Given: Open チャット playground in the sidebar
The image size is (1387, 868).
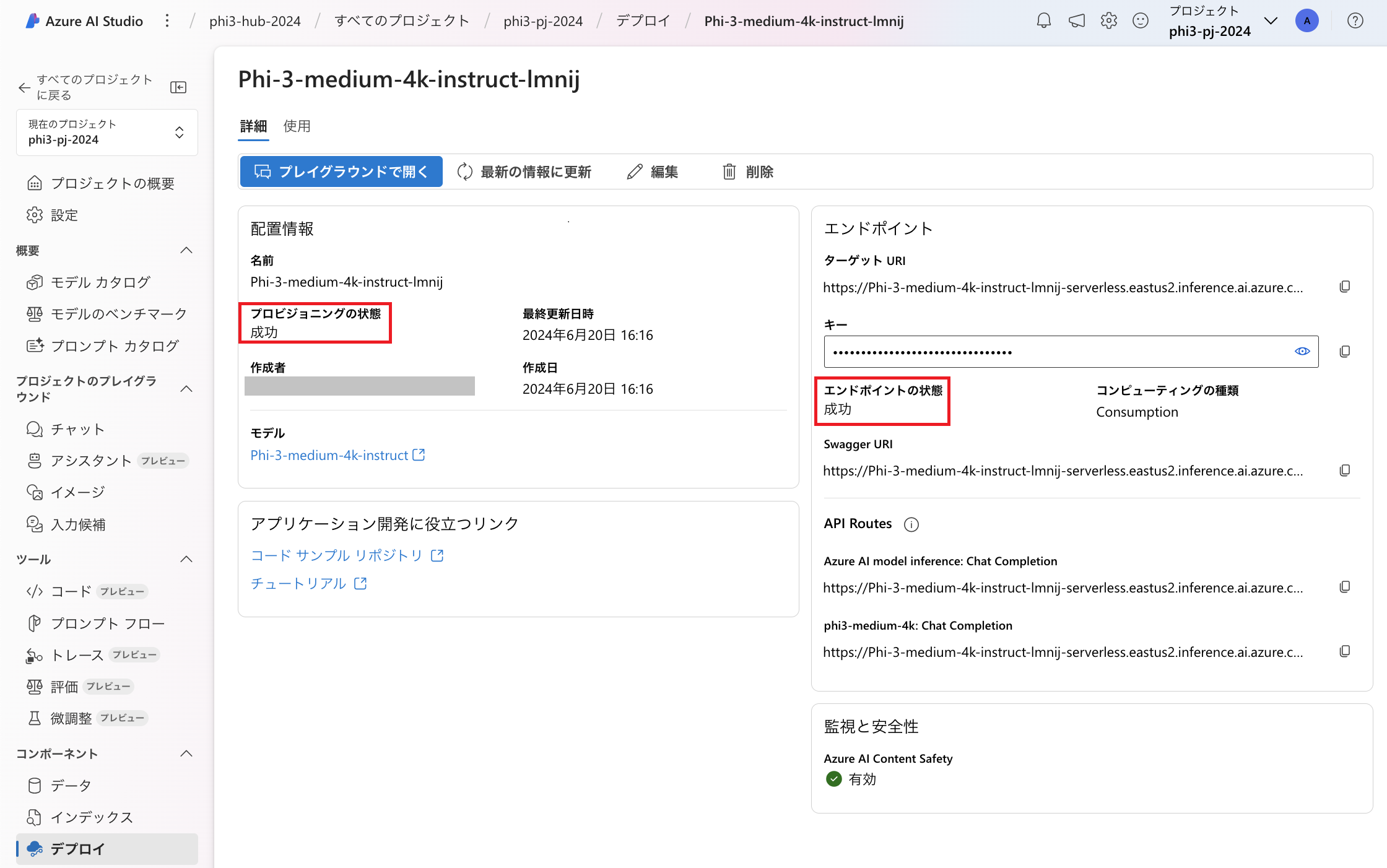Looking at the screenshot, I should [107, 429].
